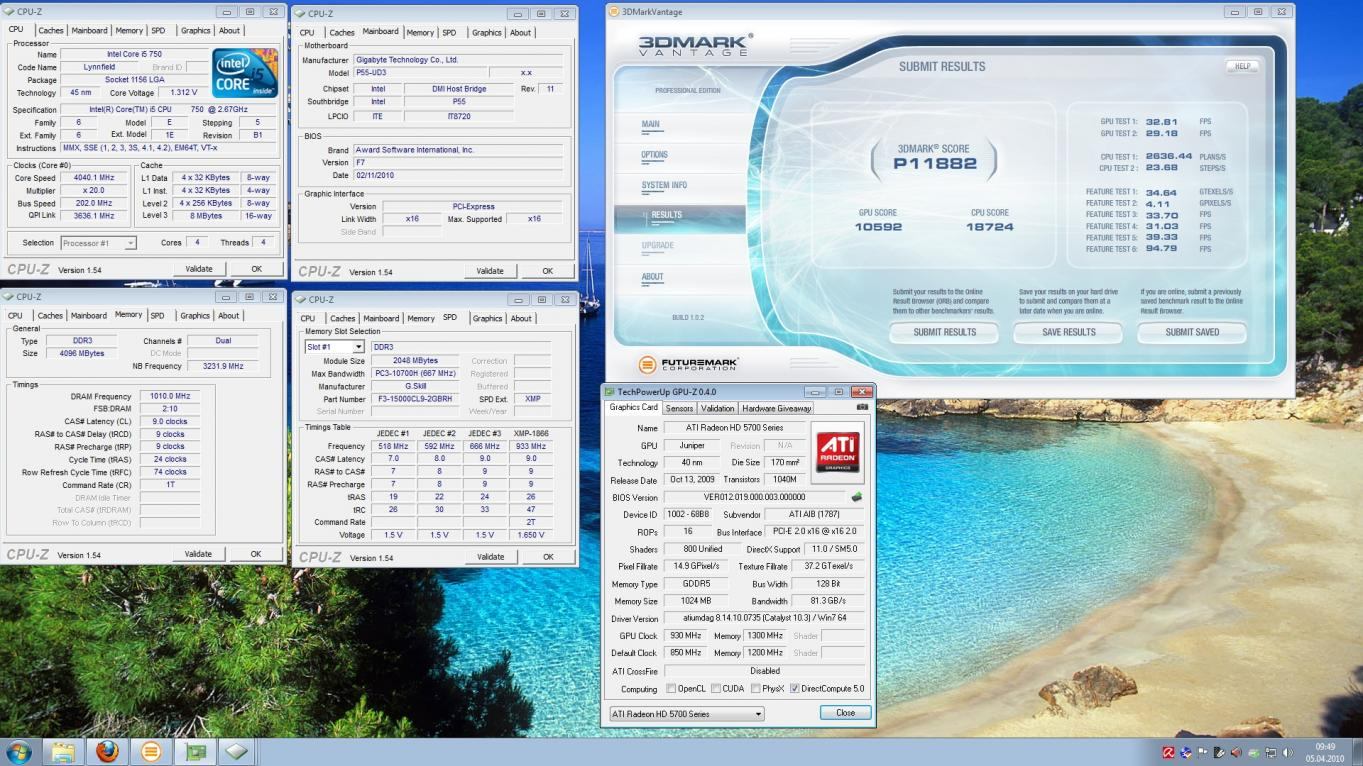Click the orange 3DMark Vantage taskbar icon
The height and width of the screenshot is (766, 1363).
pyautogui.click(x=150, y=752)
